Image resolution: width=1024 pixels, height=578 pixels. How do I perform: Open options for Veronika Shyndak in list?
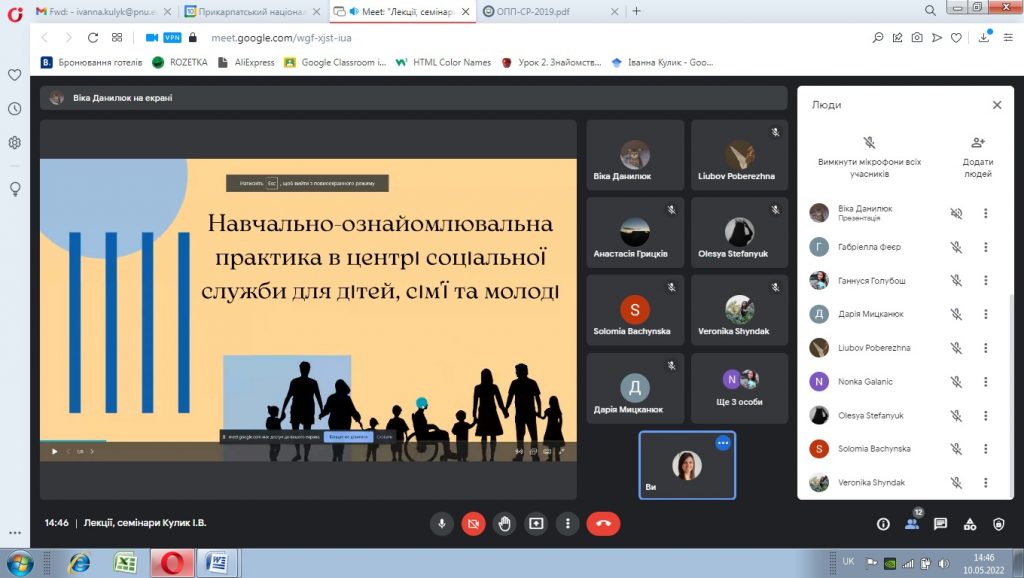pyautogui.click(x=985, y=483)
